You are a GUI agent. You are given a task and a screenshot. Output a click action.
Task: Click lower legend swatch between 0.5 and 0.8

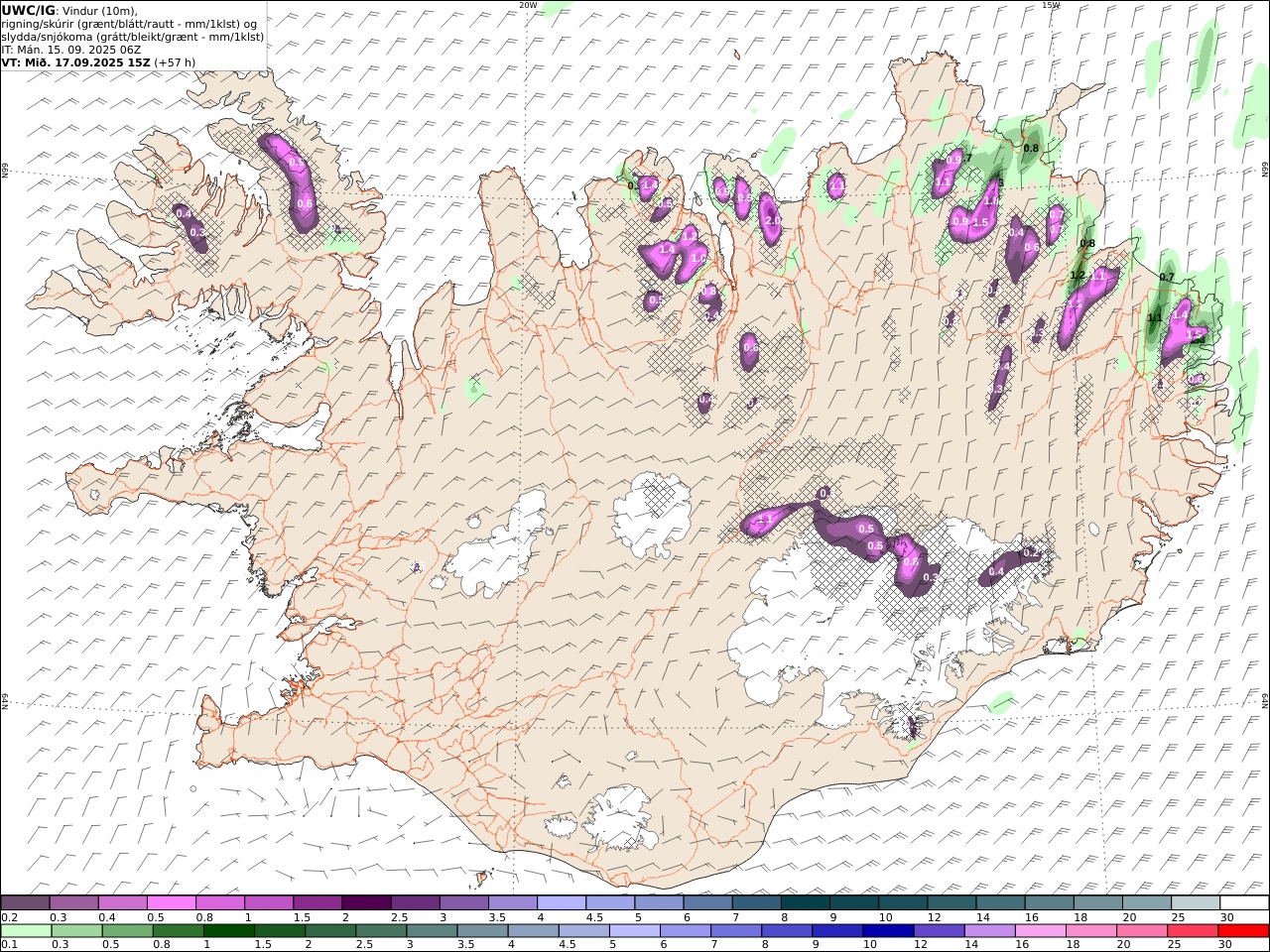click(127, 931)
